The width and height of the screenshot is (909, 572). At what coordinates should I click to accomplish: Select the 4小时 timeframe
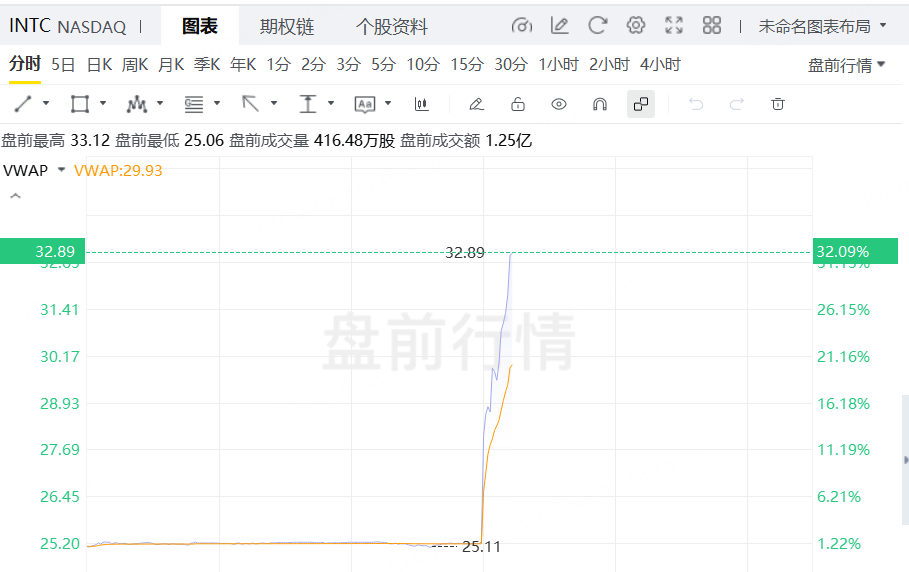coord(660,64)
